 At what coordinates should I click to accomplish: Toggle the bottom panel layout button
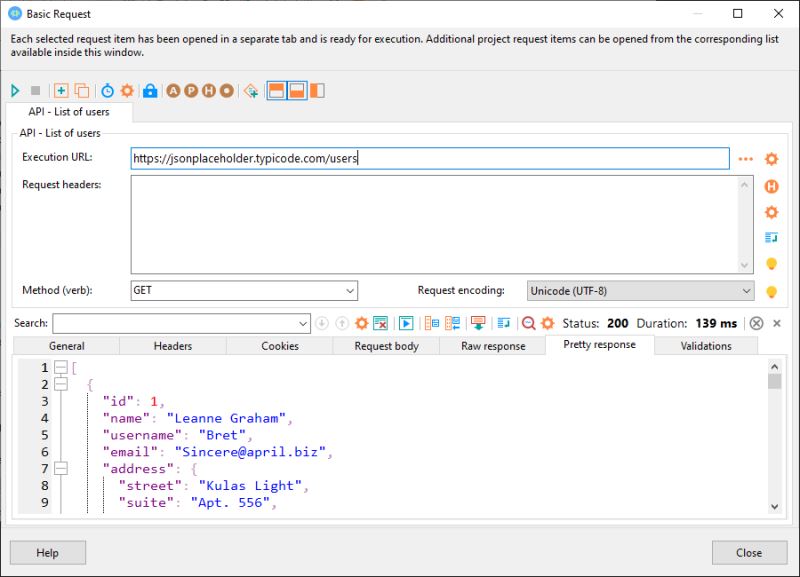pyautogui.click(x=297, y=91)
